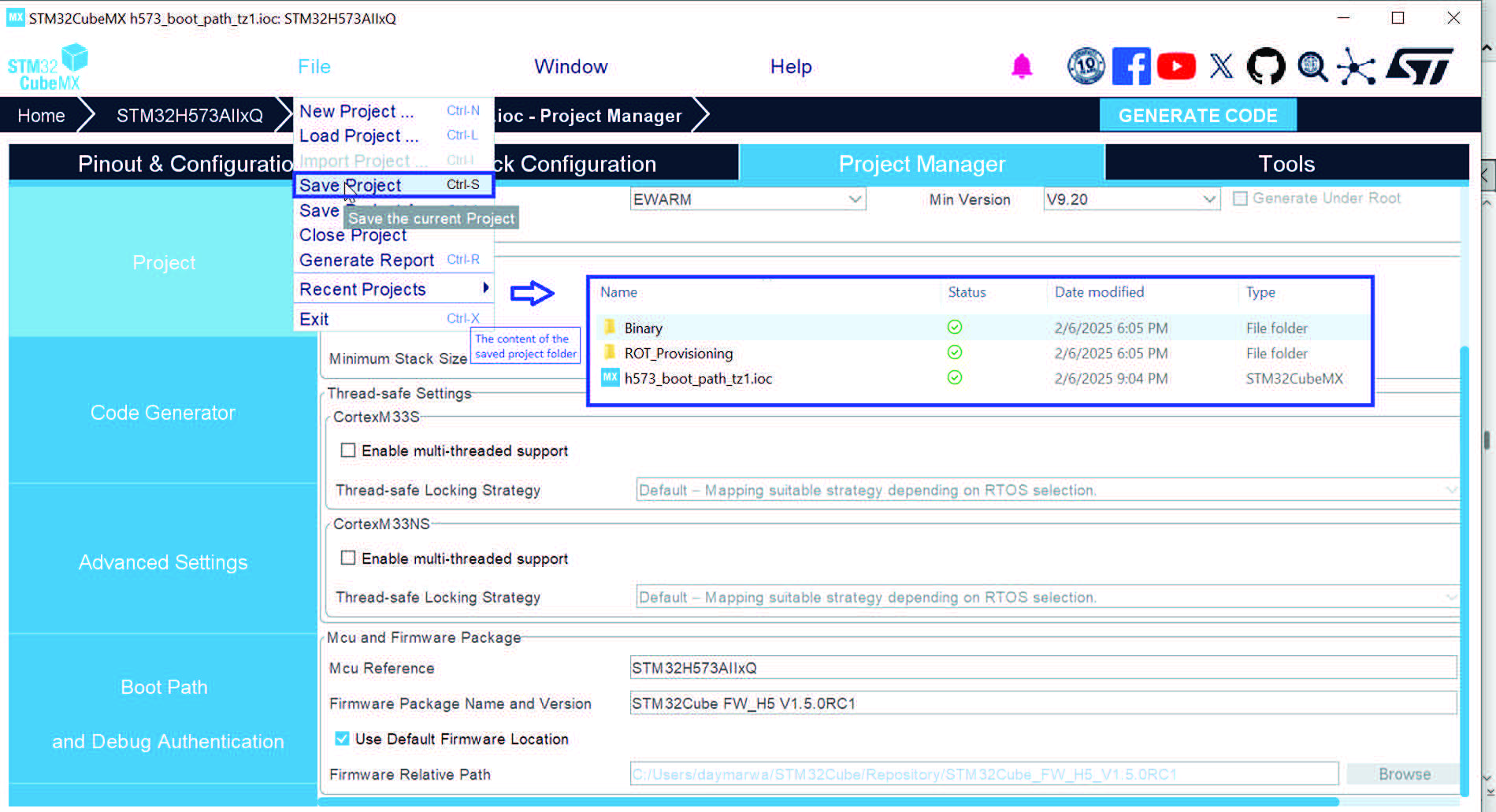This screenshot has height=812, width=1496.
Task: Click the h573_boot_path_tz1.ioc MX file icon
Action: [x=610, y=377]
